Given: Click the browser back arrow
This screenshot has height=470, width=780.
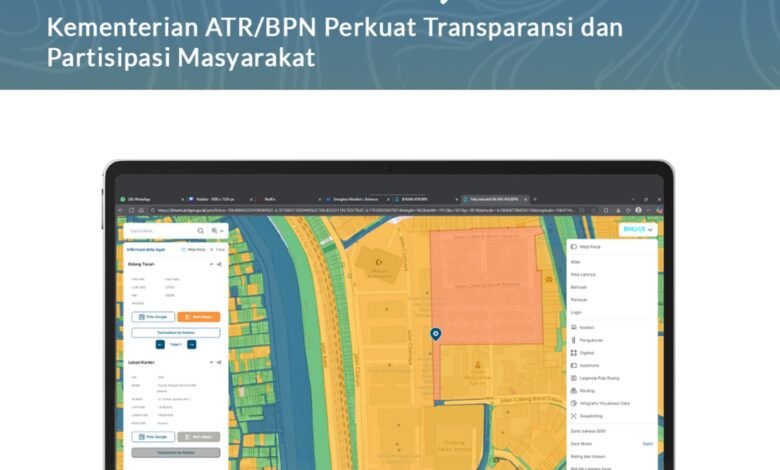Looking at the screenshot, I should click(x=121, y=210).
